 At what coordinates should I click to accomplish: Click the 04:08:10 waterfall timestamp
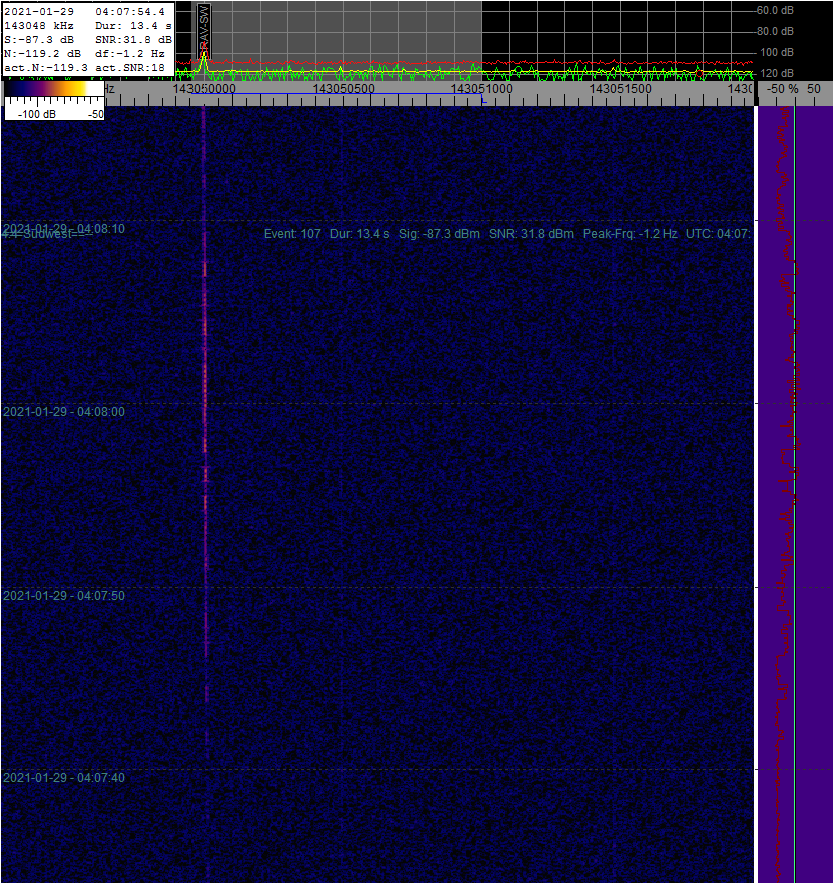coord(64,228)
